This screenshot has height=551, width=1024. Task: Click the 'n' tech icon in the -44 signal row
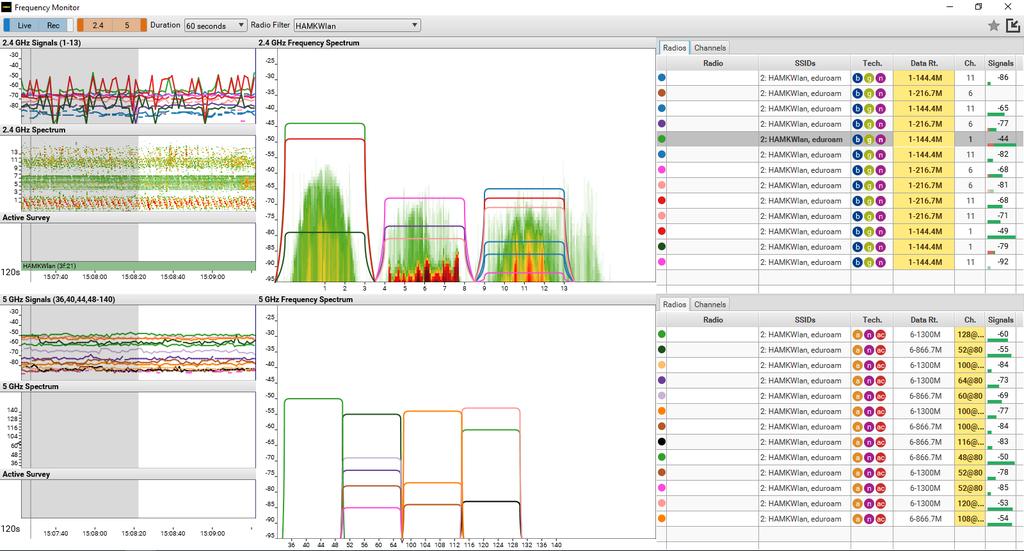880,139
